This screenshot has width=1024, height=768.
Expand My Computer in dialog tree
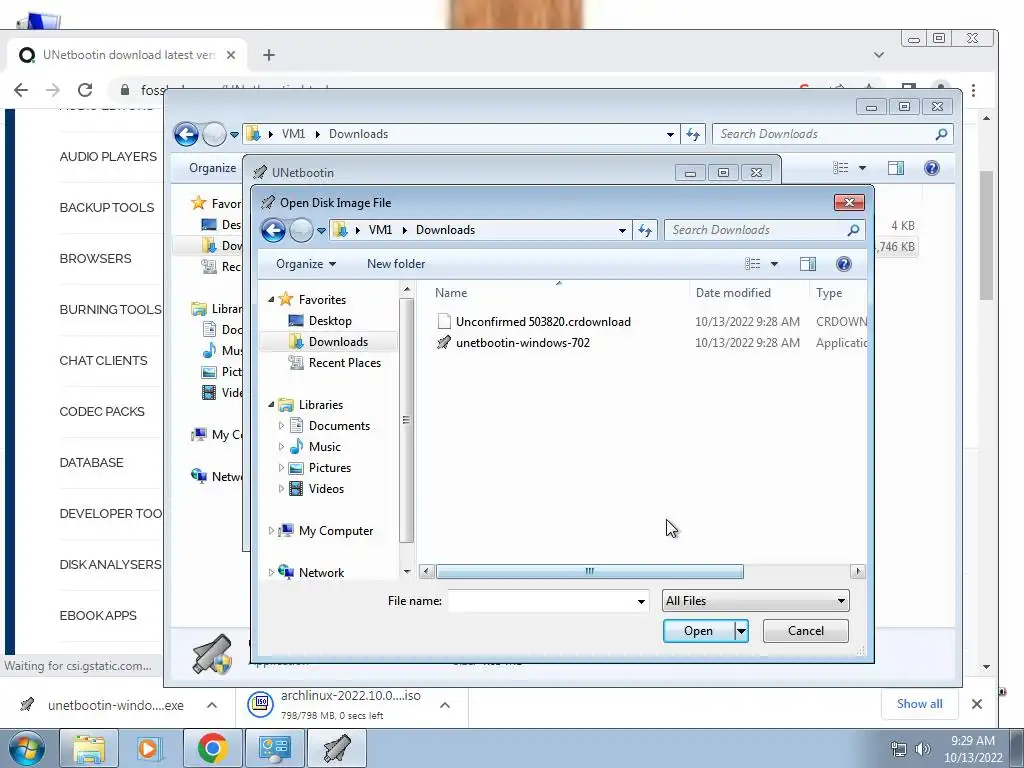272,530
